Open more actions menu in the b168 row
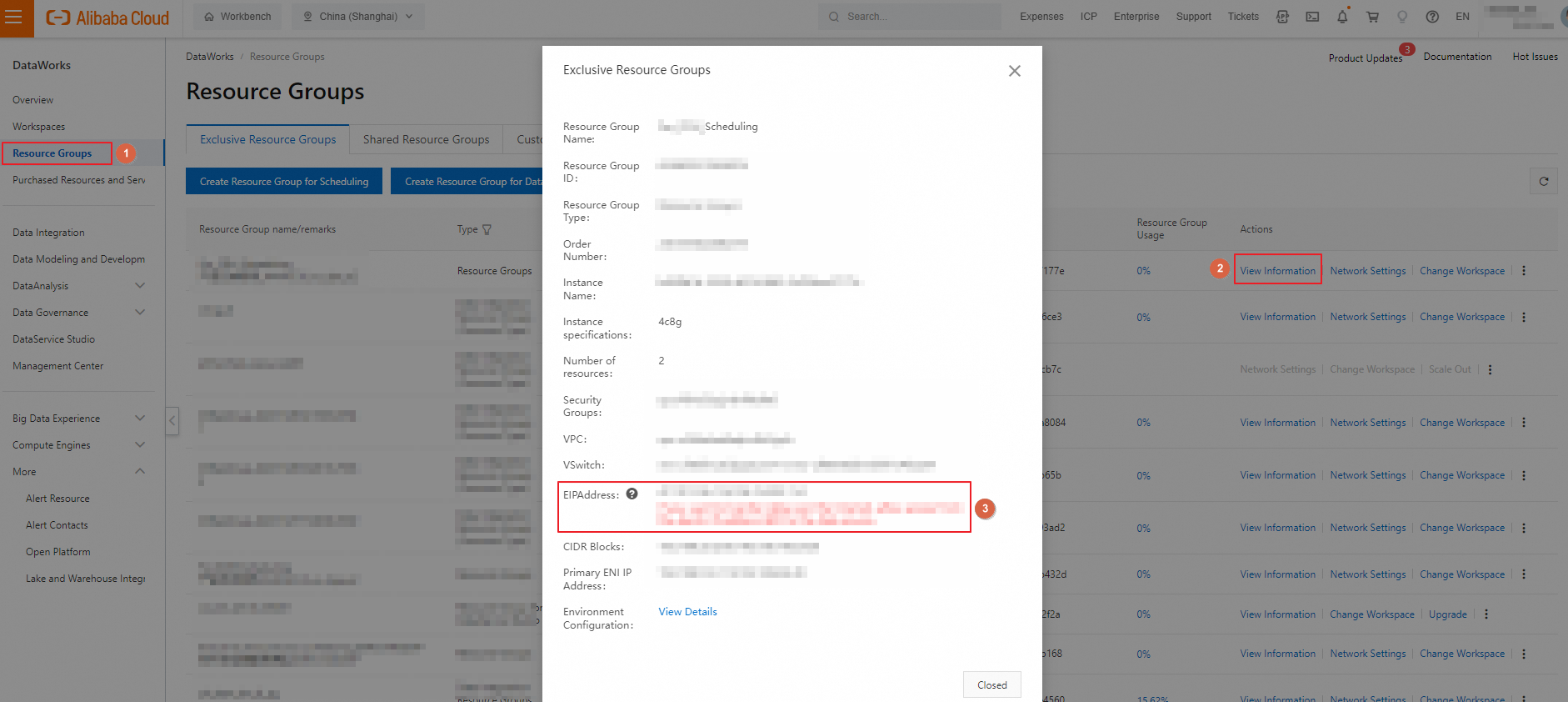The image size is (1568, 702). click(x=1524, y=654)
